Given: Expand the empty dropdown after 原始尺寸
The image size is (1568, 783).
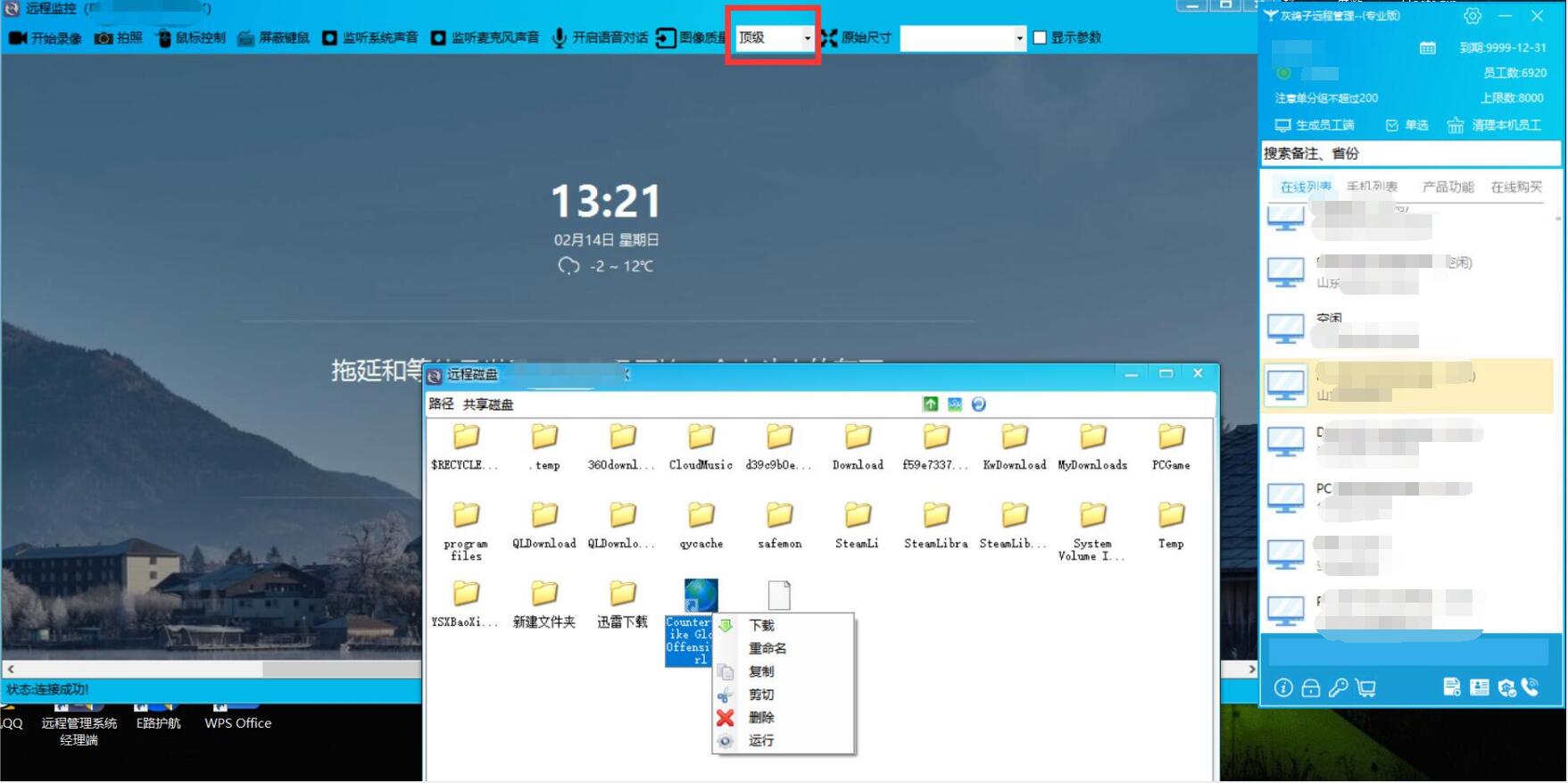Looking at the screenshot, I should pyautogui.click(x=1019, y=37).
